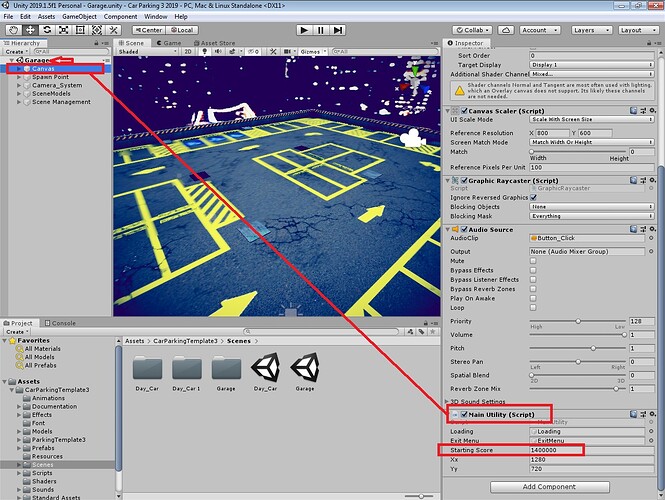Pick AudioClip with object selector circle
Screen dimensions: 665x500
pos(651,238)
